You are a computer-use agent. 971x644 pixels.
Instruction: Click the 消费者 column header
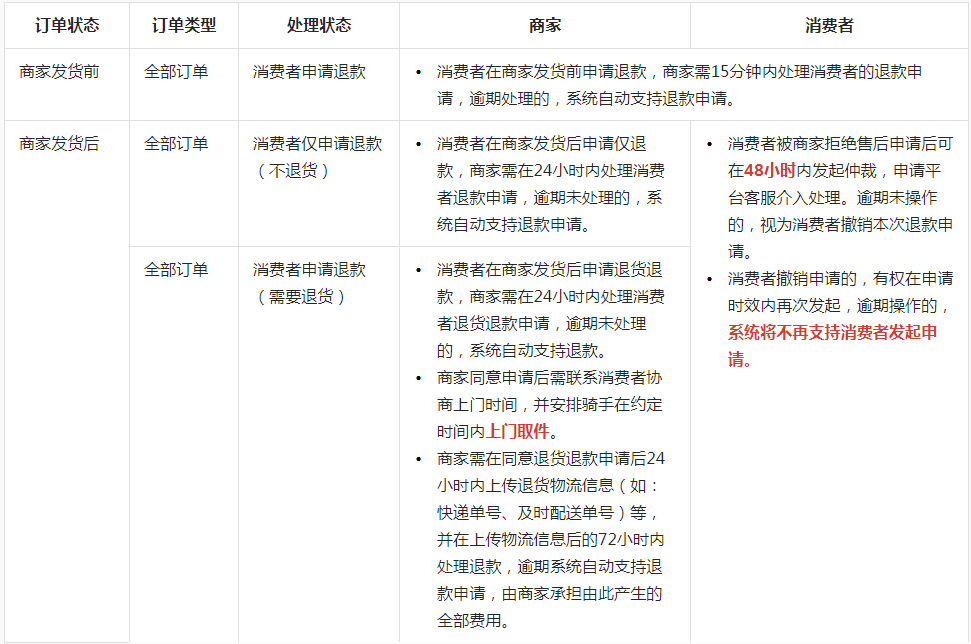tap(829, 26)
